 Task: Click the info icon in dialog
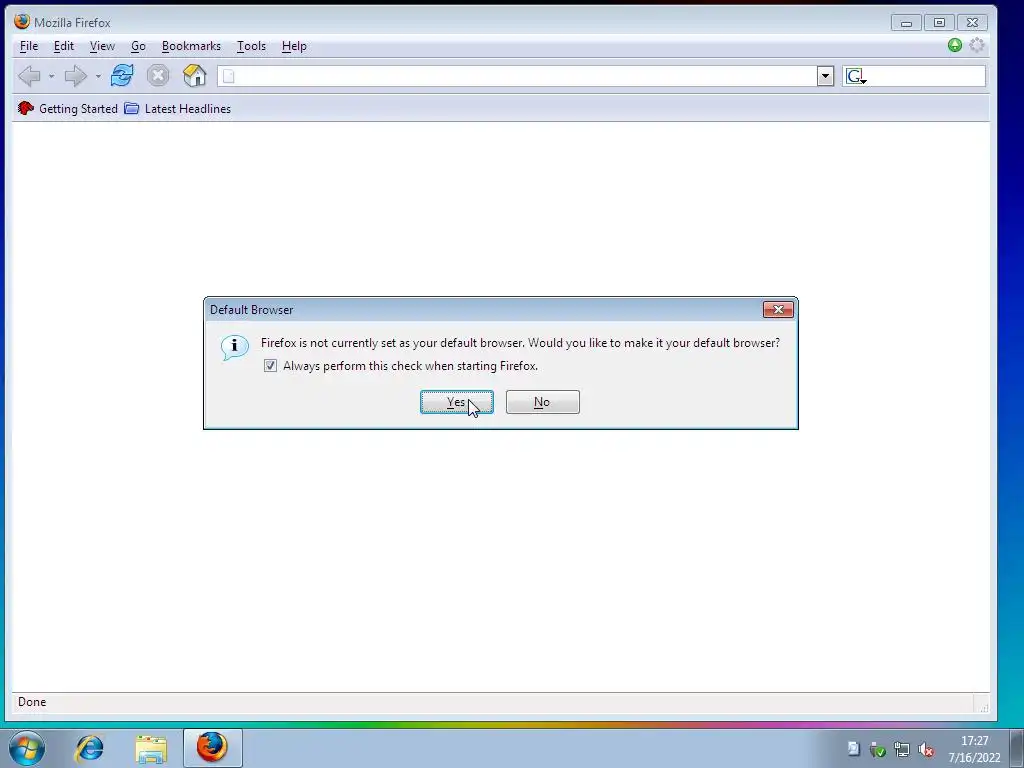tap(234, 347)
